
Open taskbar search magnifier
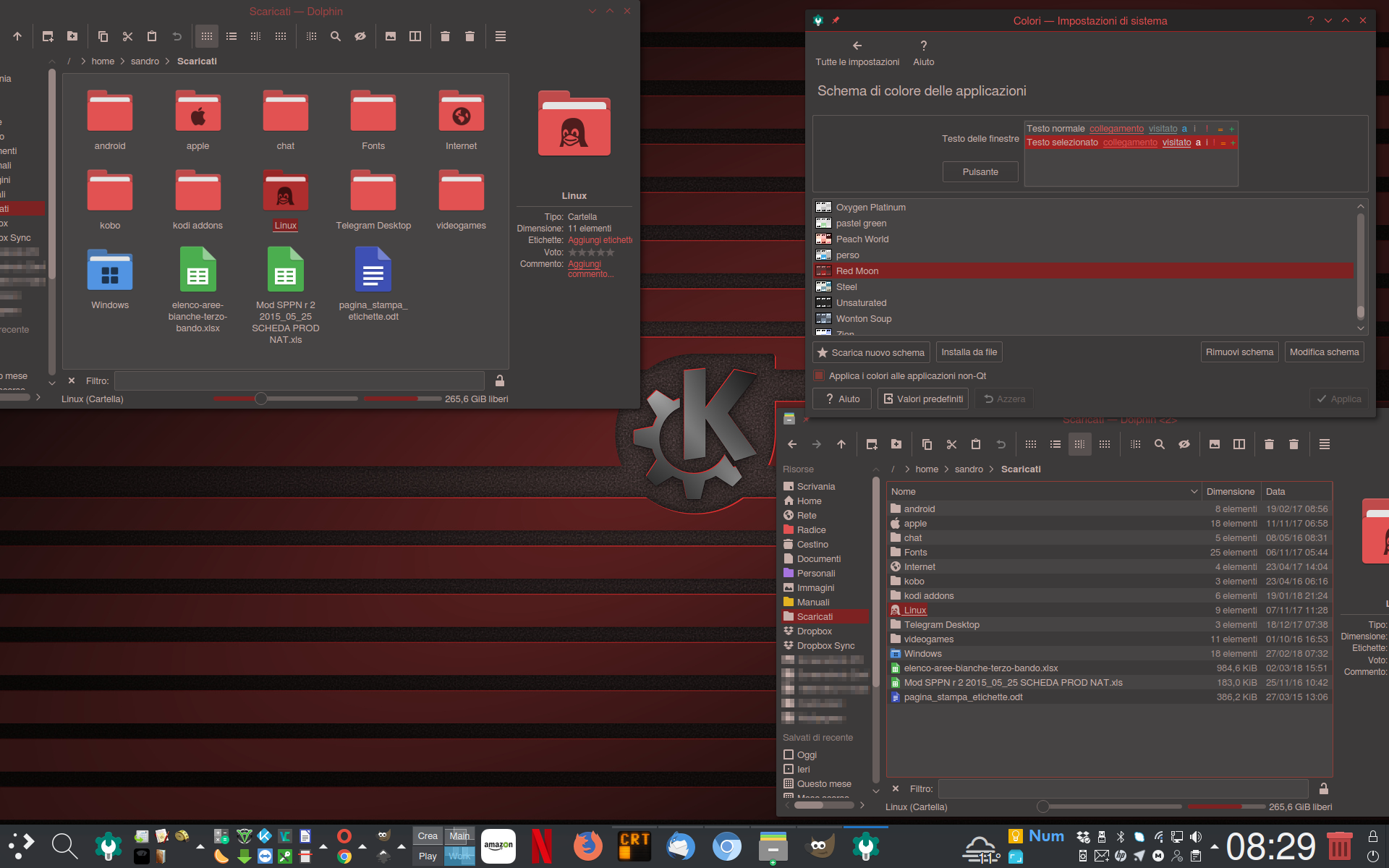pyautogui.click(x=64, y=846)
